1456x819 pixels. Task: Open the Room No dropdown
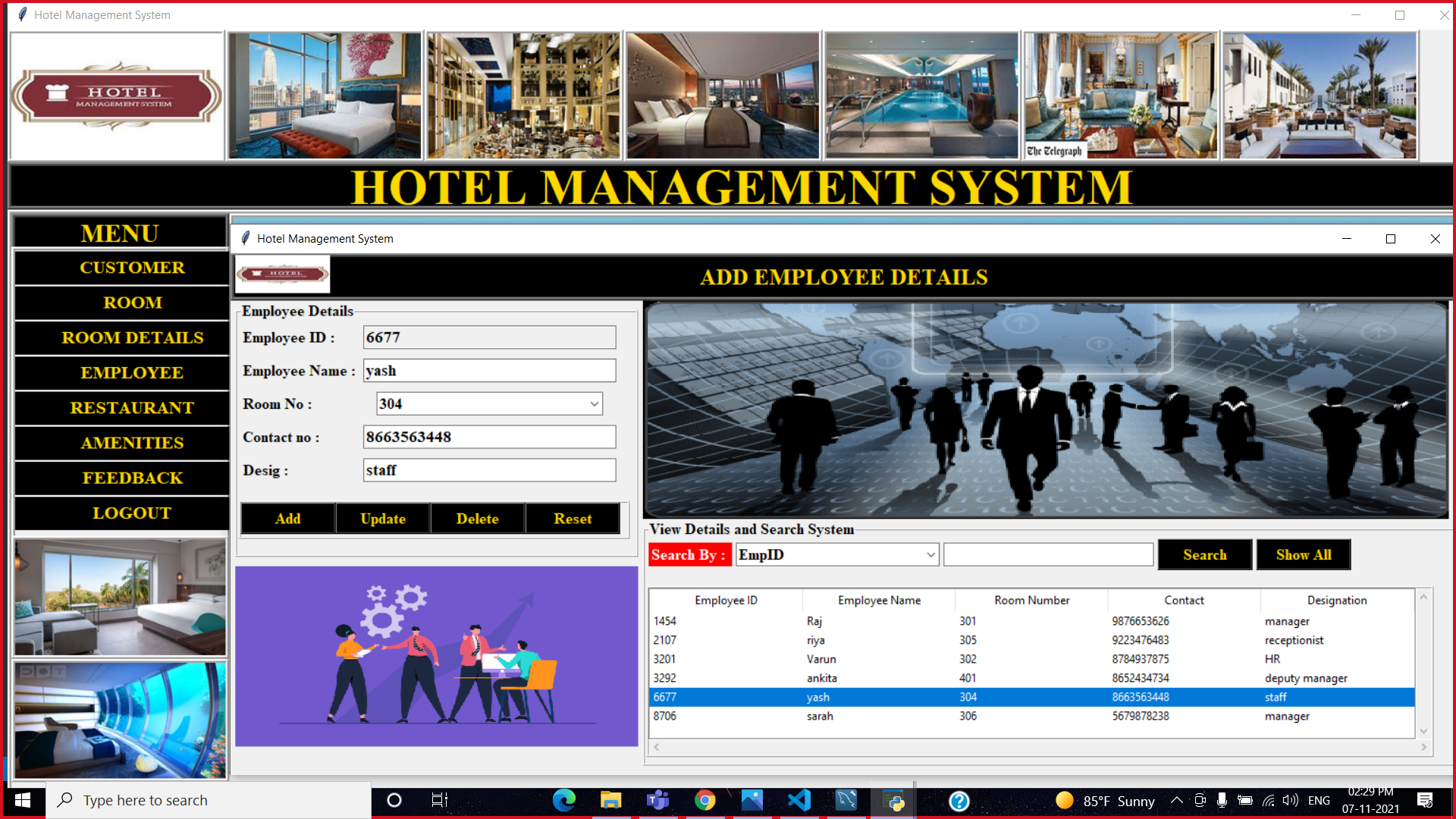[595, 403]
